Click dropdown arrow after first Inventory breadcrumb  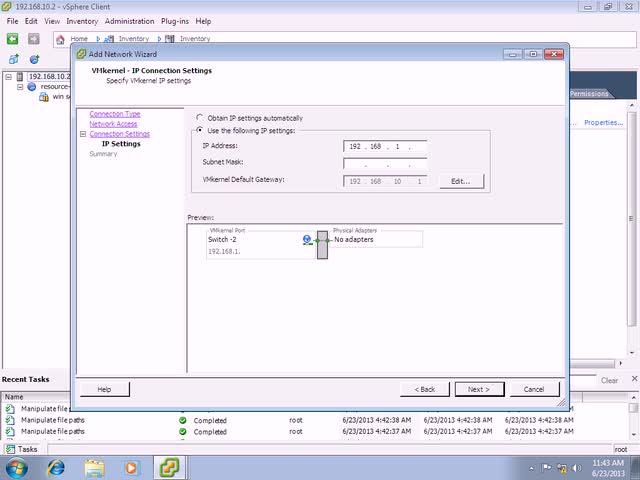point(159,39)
